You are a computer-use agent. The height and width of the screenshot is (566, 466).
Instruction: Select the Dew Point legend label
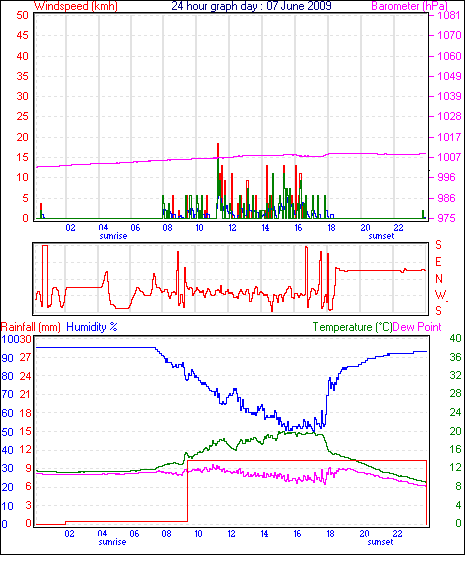(417, 327)
